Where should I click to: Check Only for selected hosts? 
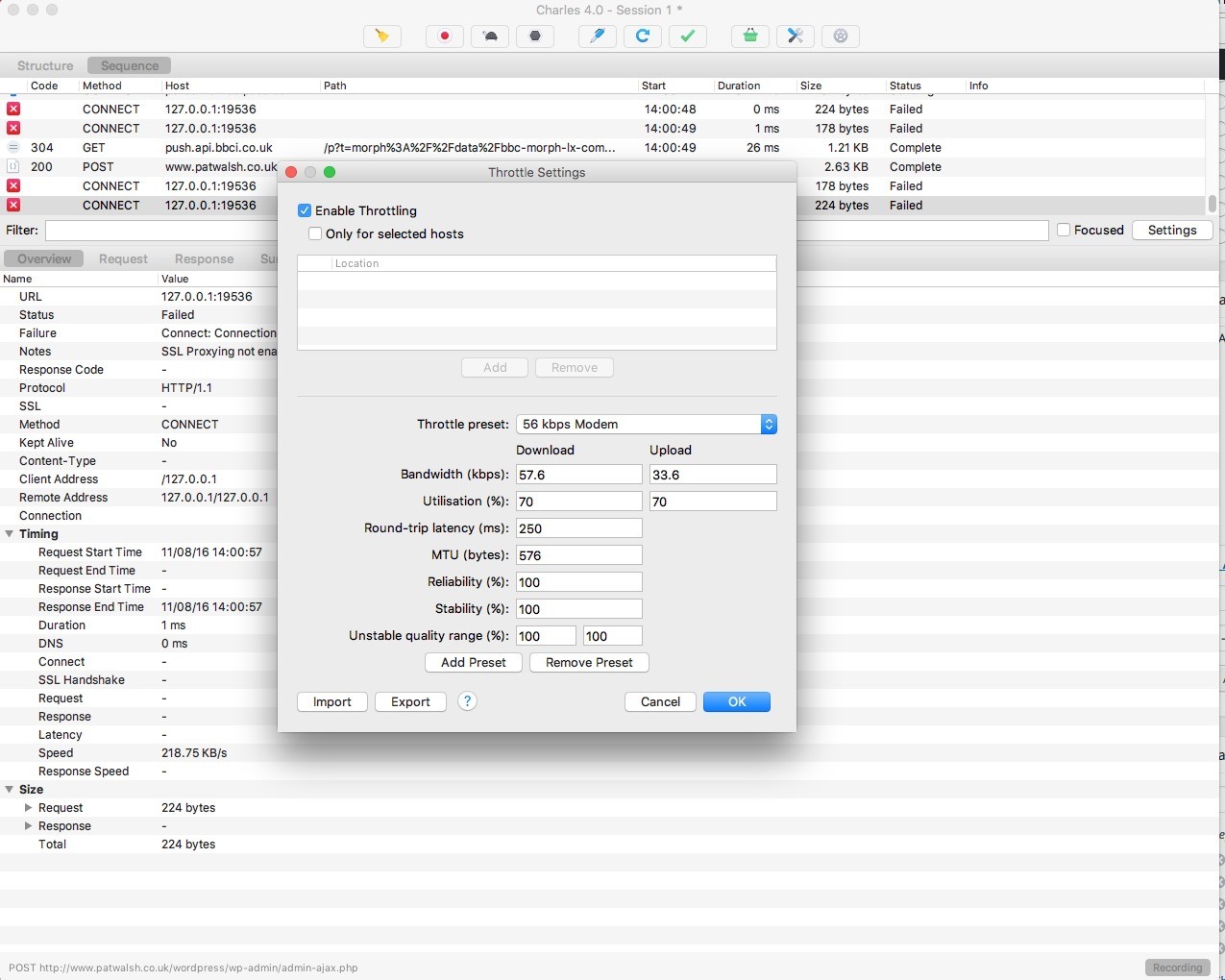click(x=315, y=233)
